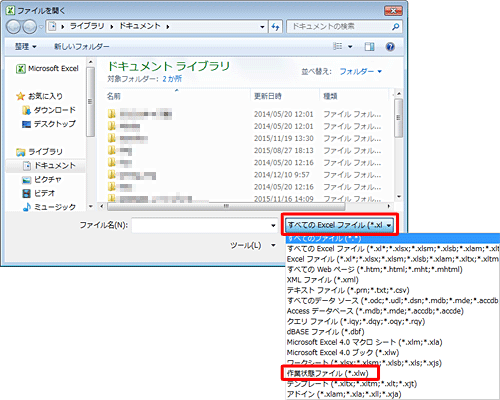Open the file name history dropdown arrow
500x400 pixels.
tap(273, 225)
